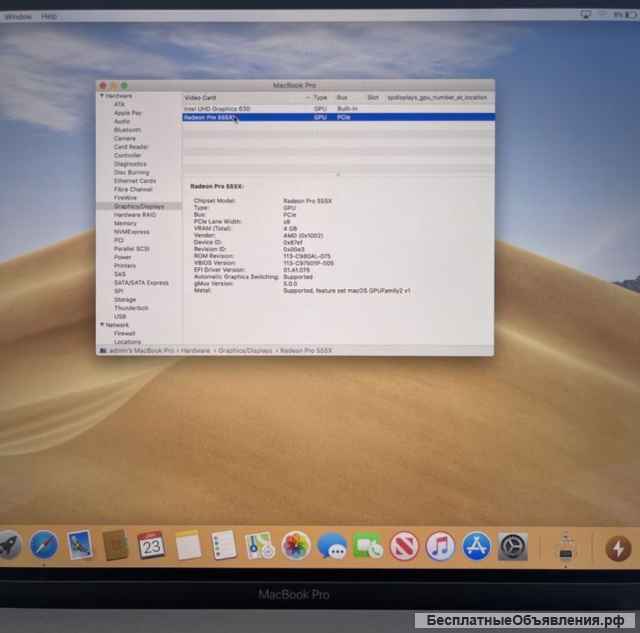The image size is (640, 633).
Task: Open Maps app in the Dock
Action: click(x=260, y=545)
